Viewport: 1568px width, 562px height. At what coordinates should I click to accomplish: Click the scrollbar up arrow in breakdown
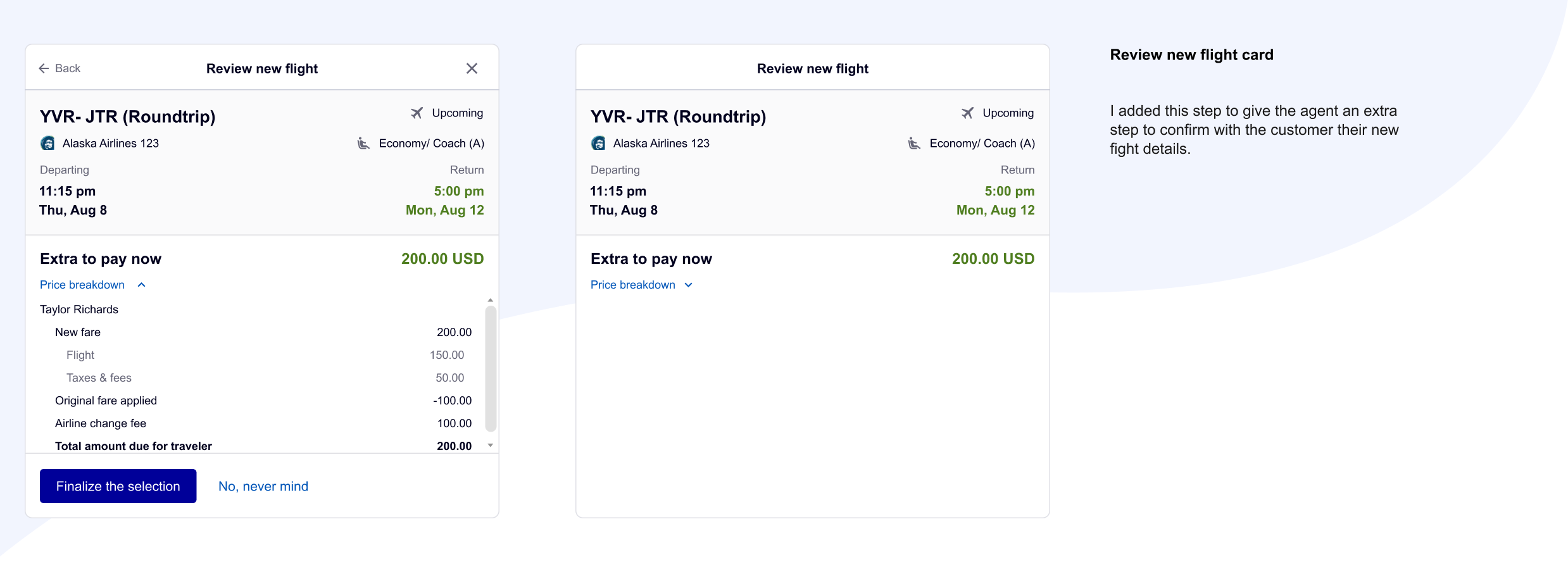tap(491, 300)
